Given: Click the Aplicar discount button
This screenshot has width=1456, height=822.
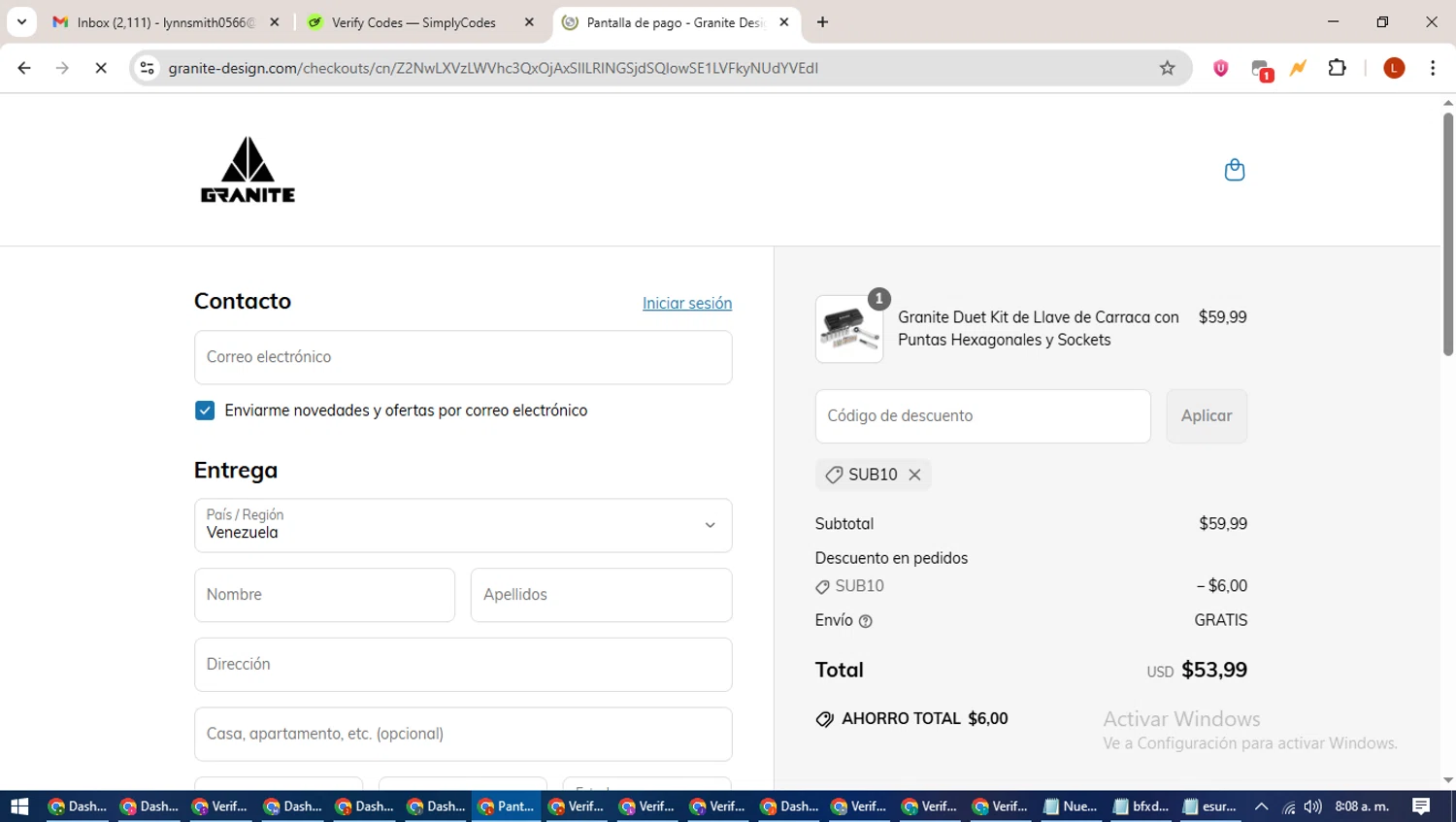Looking at the screenshot, I should coord(1207,416).
